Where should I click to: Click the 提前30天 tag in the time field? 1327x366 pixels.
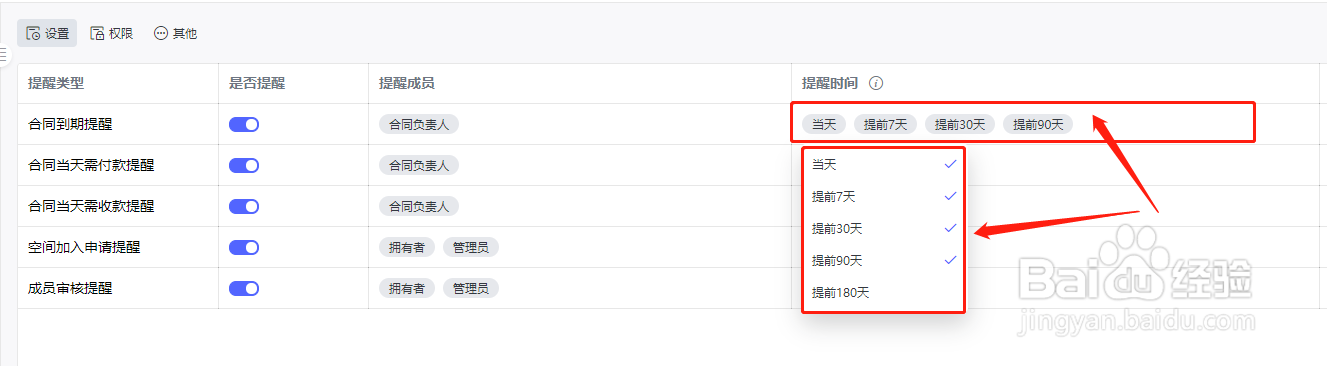(x=960, y=124)
